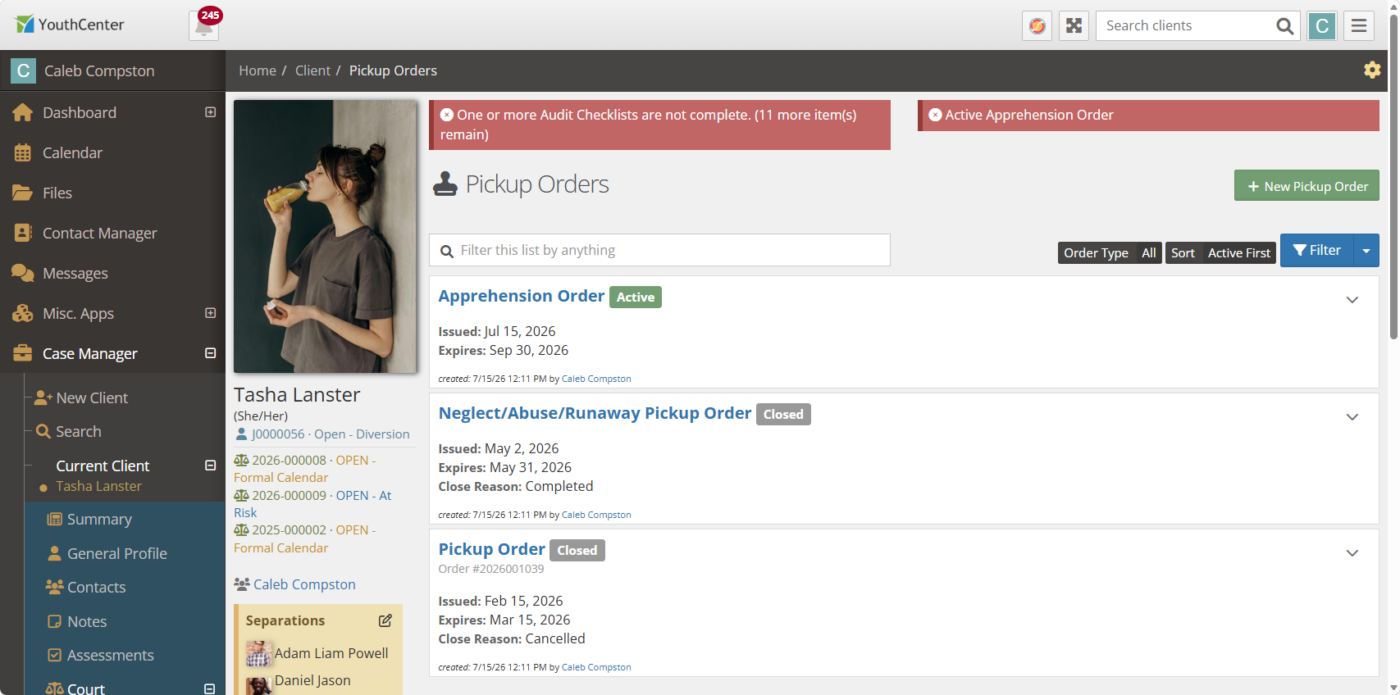This screenshot has height=695, width=1400.
Task: Open Neglect/Abuse/Runaway Pickup Order link
Action: [595, 413]
